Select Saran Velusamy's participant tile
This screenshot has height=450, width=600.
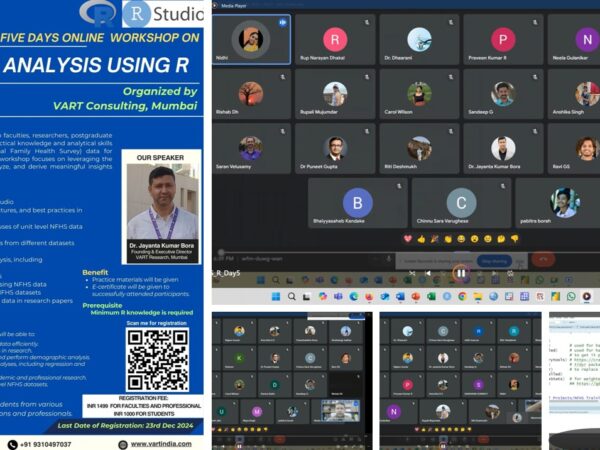251,148
